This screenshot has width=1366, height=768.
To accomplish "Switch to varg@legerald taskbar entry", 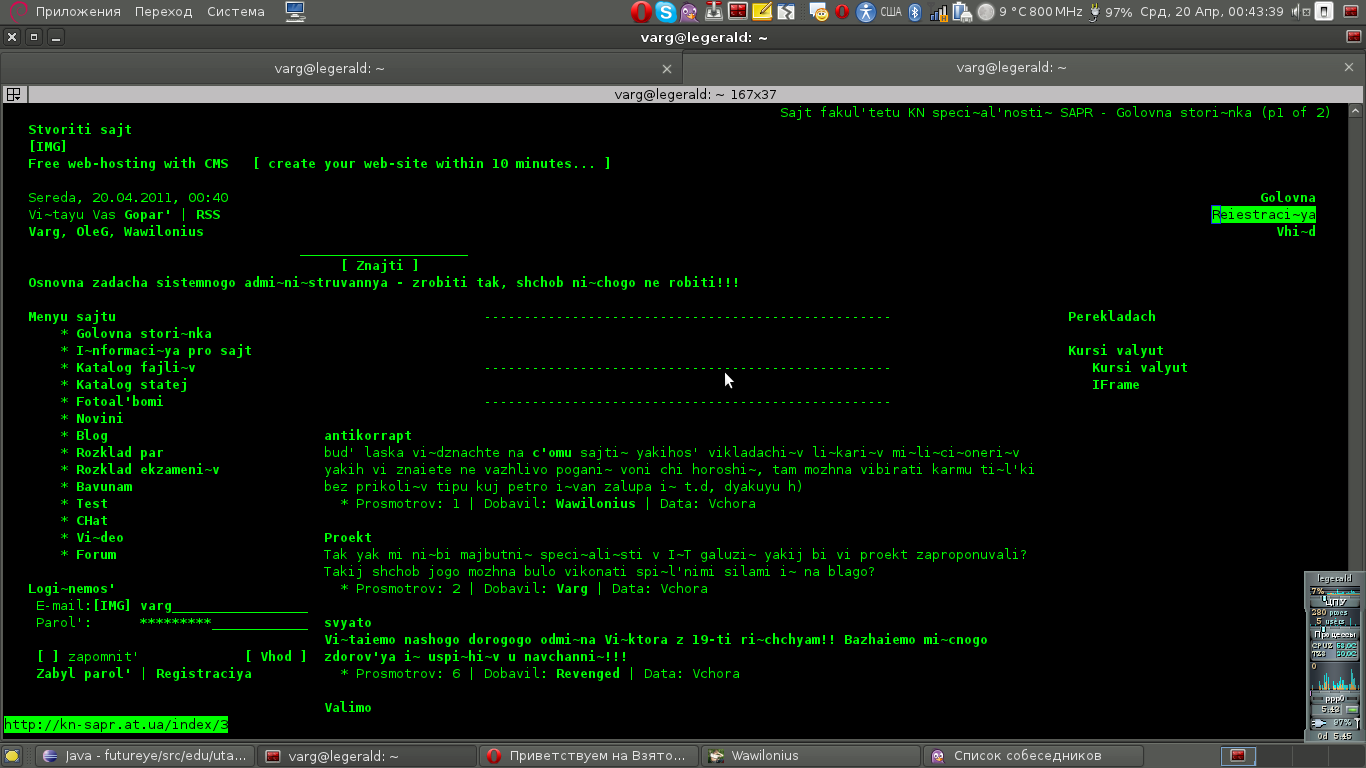I will pyautogui.click(x=368, y=756).
